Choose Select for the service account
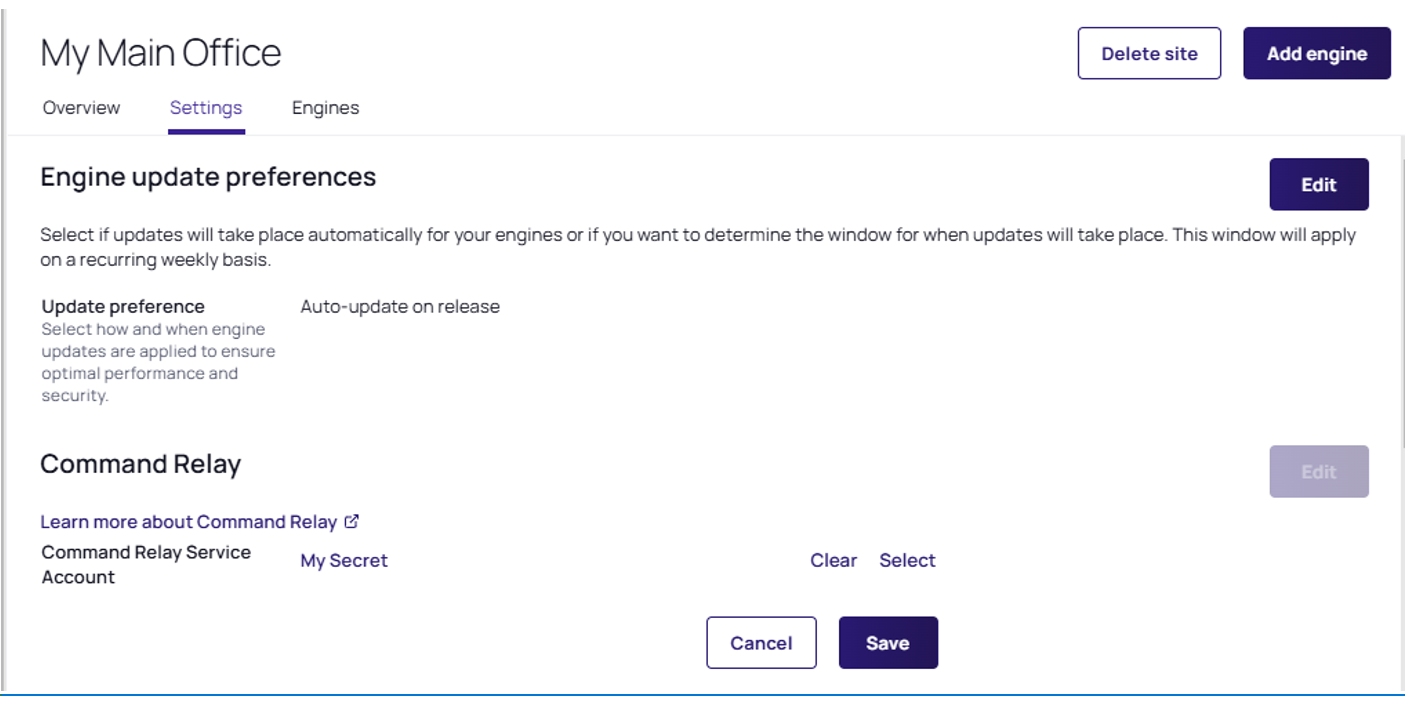Image resolution: width=1410 pixels, height=703 pixels. click(907, 561)
